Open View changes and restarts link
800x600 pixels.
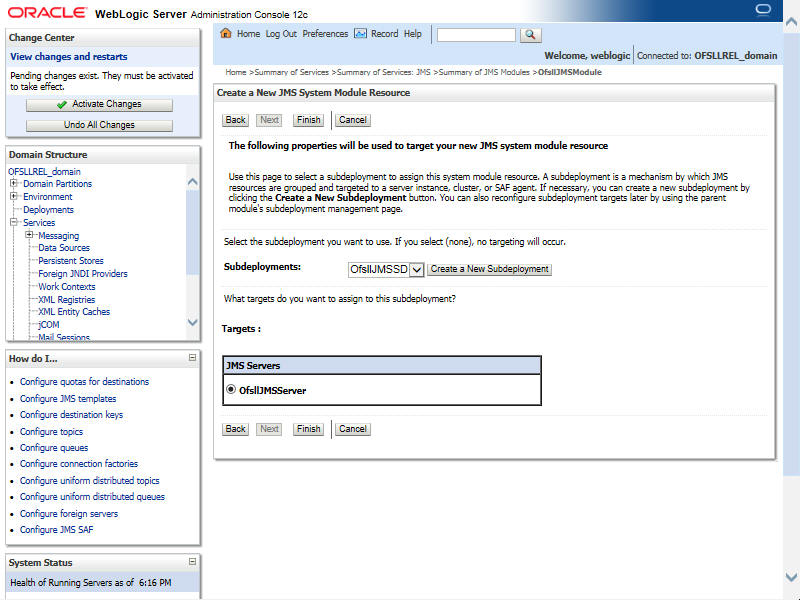click(x=69, y=57)
